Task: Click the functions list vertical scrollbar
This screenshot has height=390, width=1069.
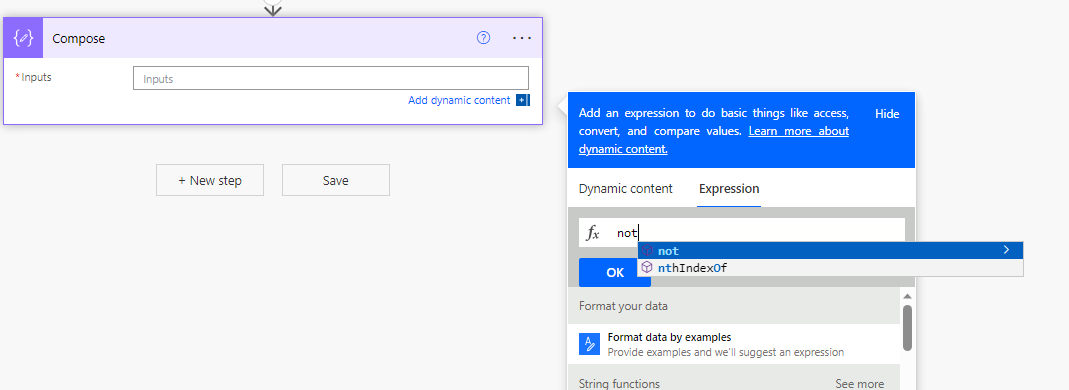Action: (907, 327)
